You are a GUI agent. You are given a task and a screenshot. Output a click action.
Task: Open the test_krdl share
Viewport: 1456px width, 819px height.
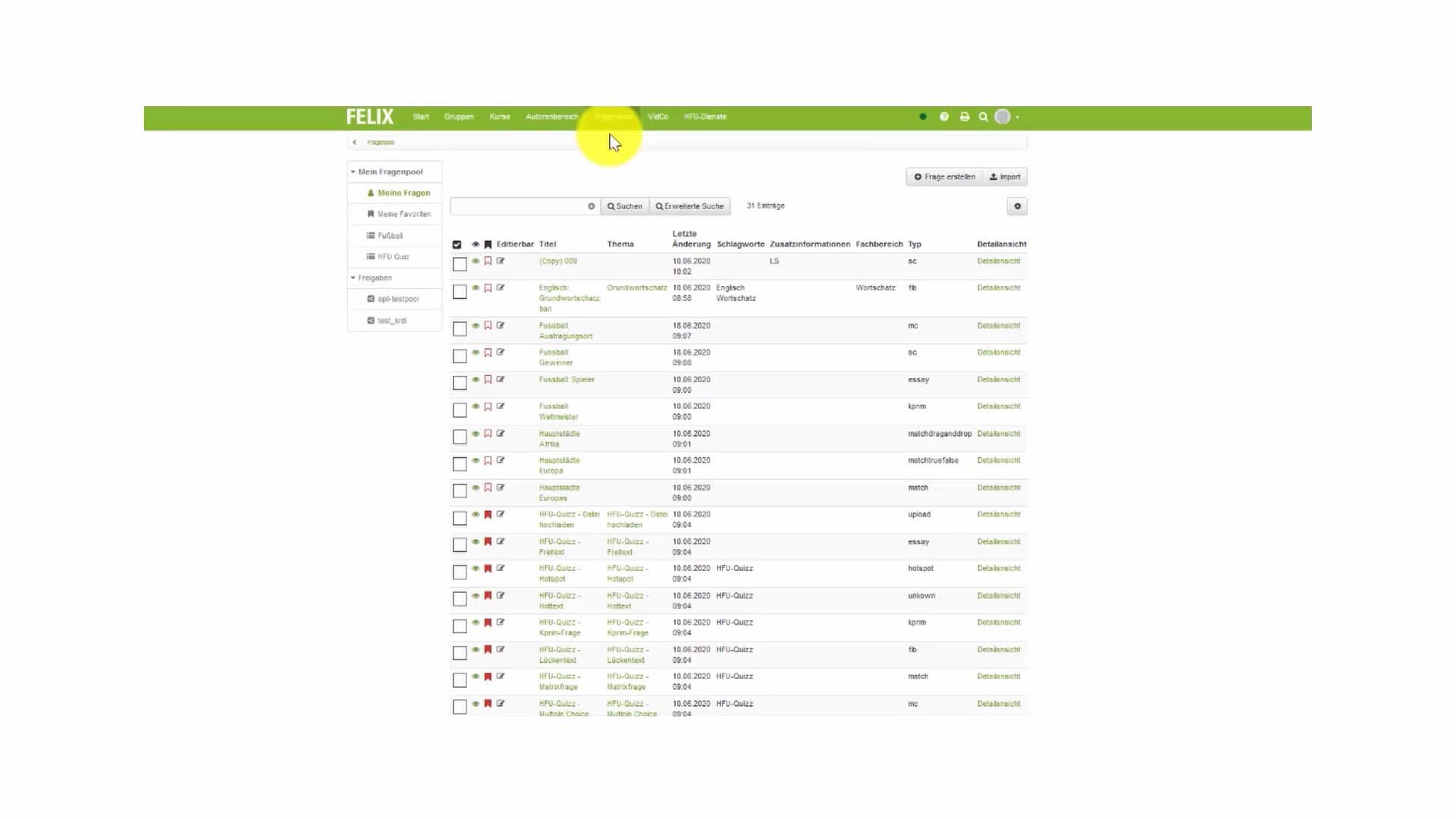click(x=387, y=321)
